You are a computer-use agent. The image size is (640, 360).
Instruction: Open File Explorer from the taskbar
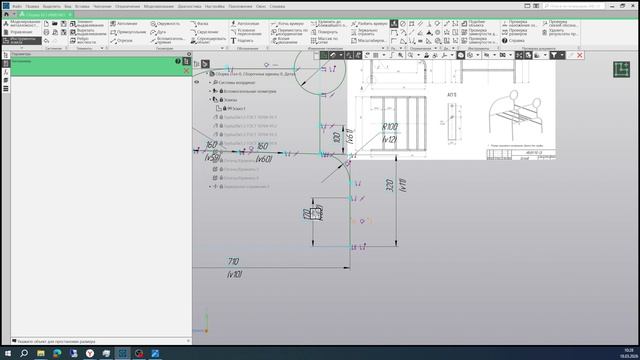pos(41,353)
